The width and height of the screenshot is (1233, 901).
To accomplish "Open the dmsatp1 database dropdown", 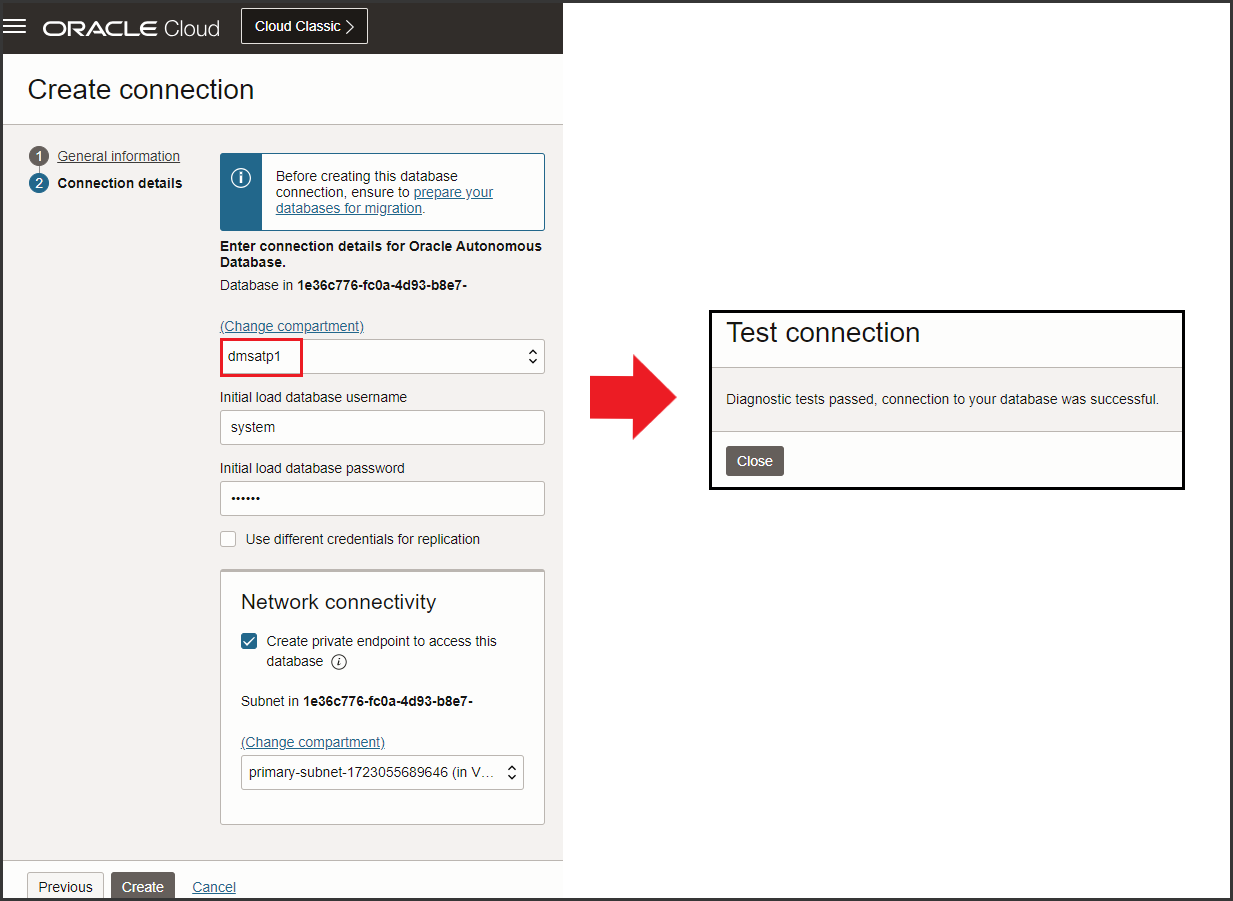I will pyautogui.click(x=532, y=356).
